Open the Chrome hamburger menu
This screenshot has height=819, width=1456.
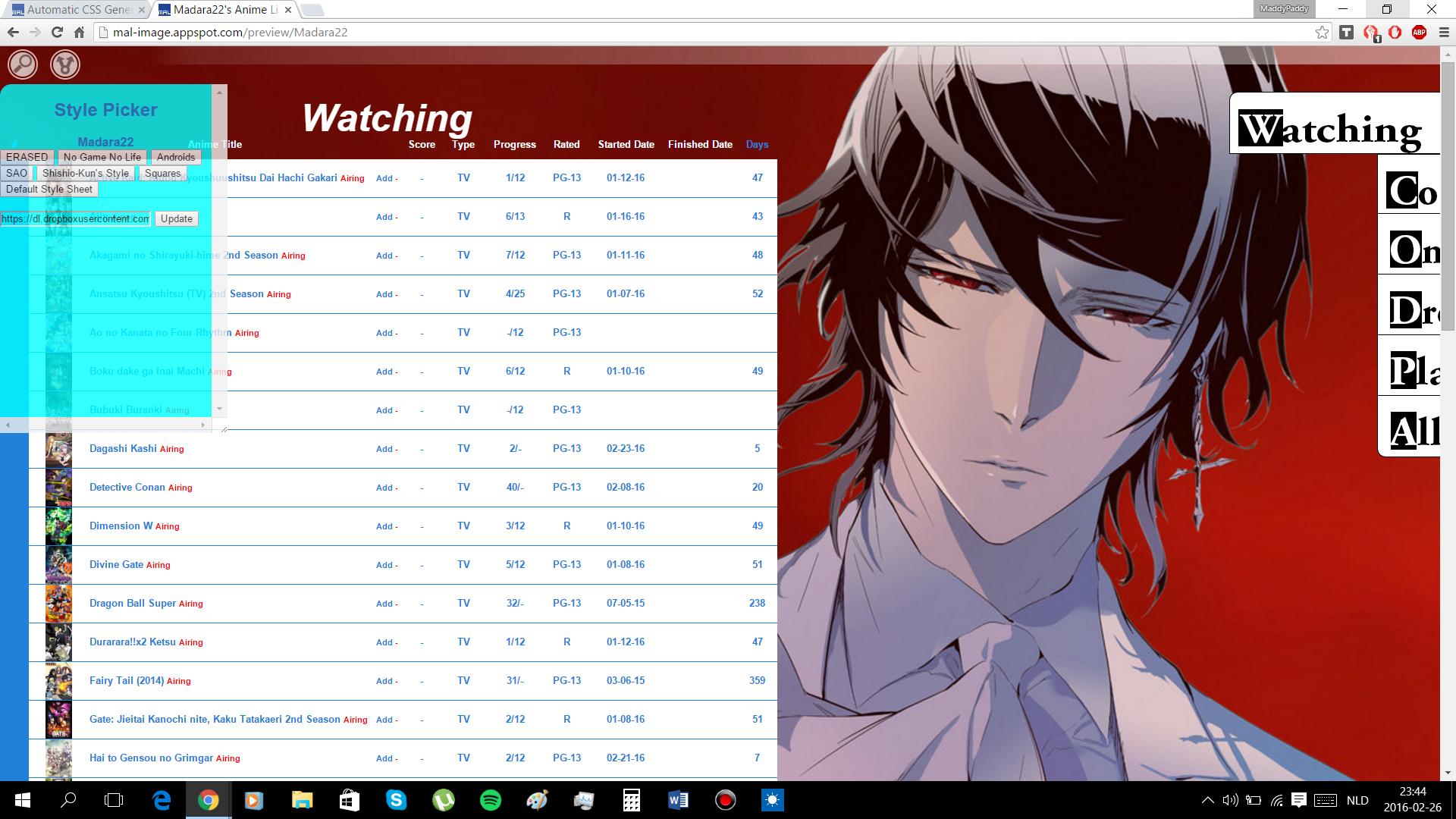point(1443,32)
